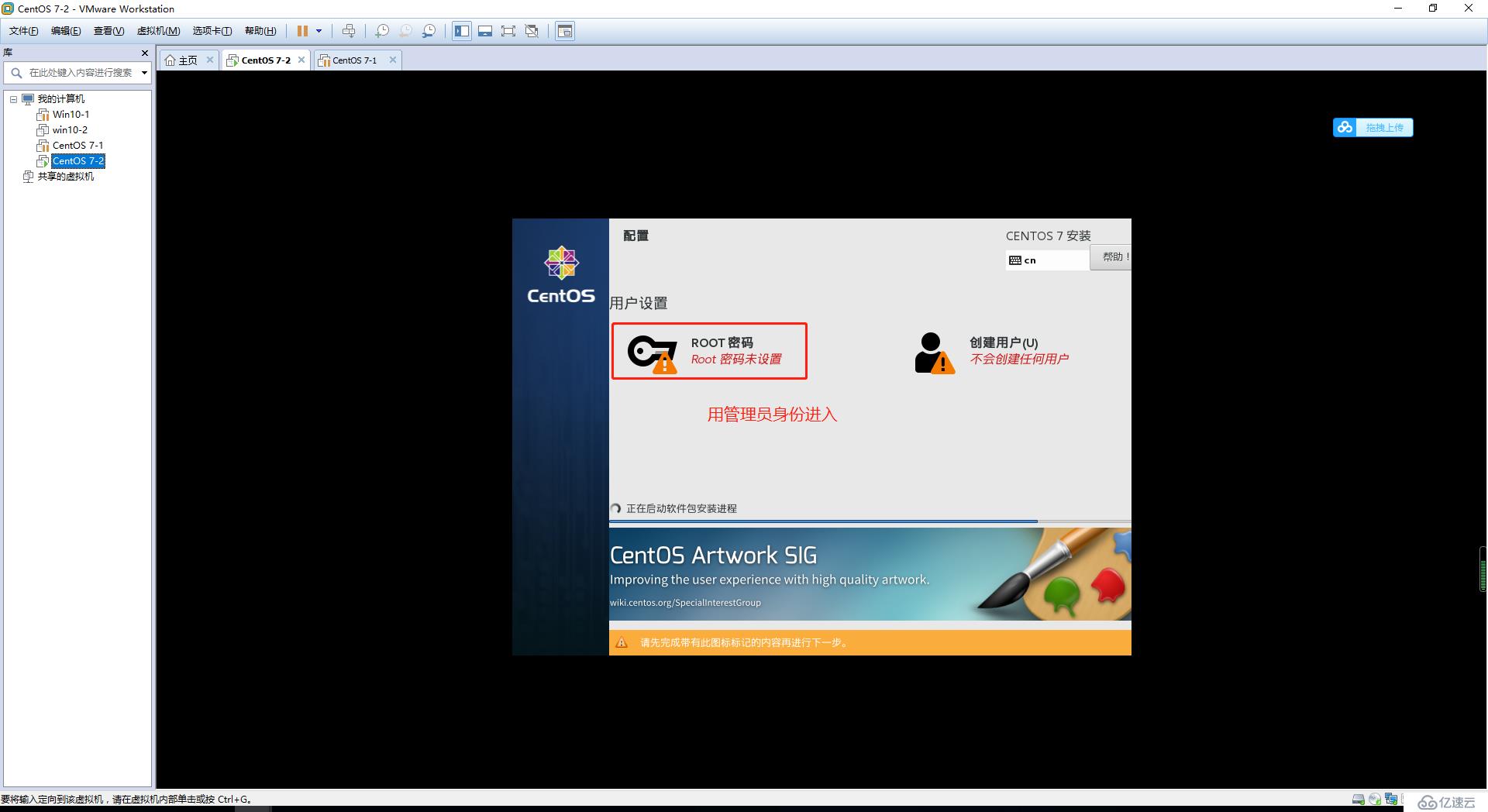
Task: Click the wiki.centos.org/SpecialInterestGroup link
Action: [685, 603]
